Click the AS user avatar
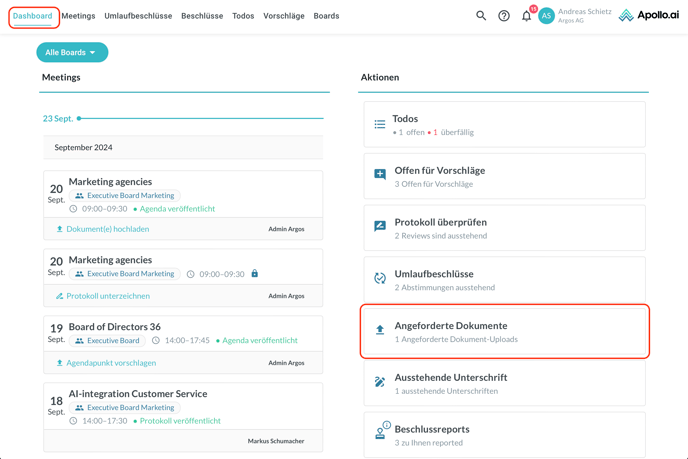Viewport: 688px width, 459px height. 546,16
